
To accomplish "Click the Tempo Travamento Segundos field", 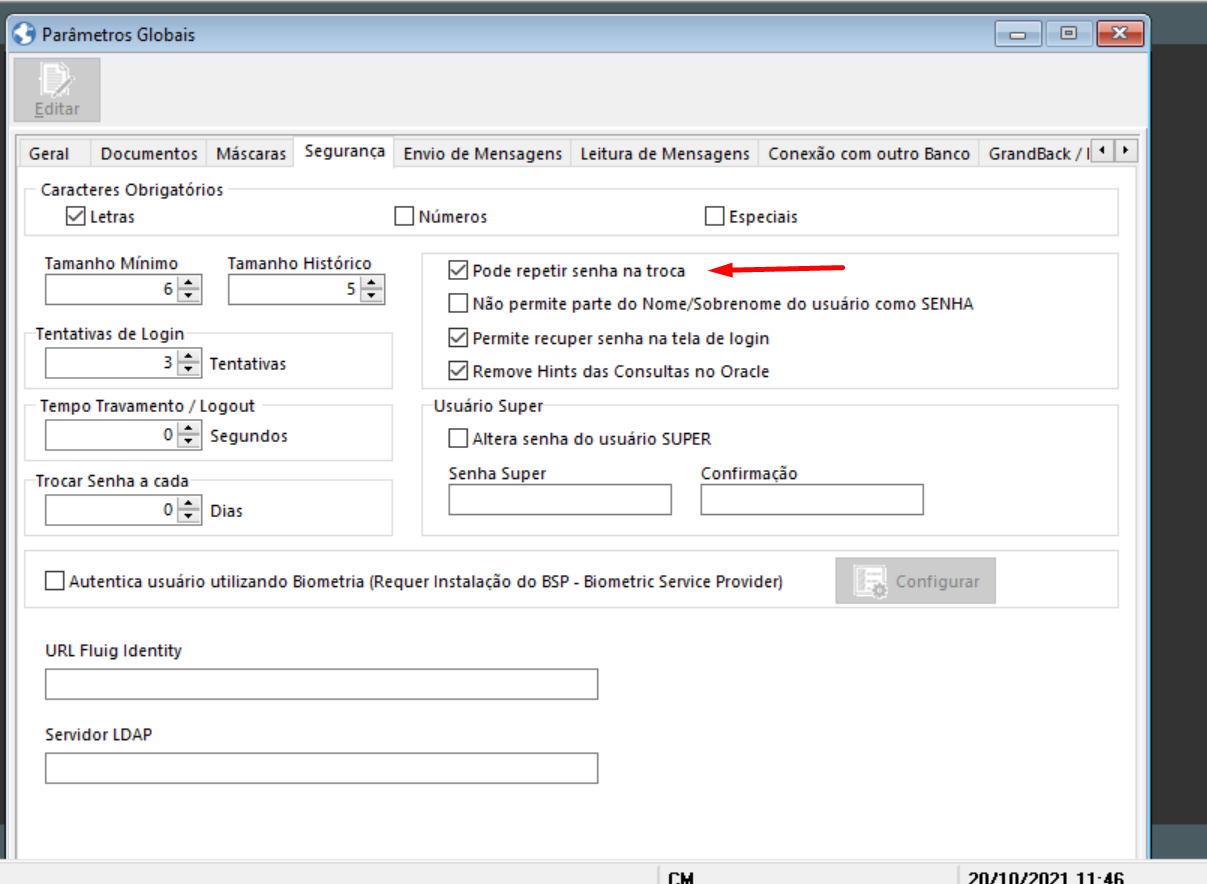I will (x=112, y=435).
